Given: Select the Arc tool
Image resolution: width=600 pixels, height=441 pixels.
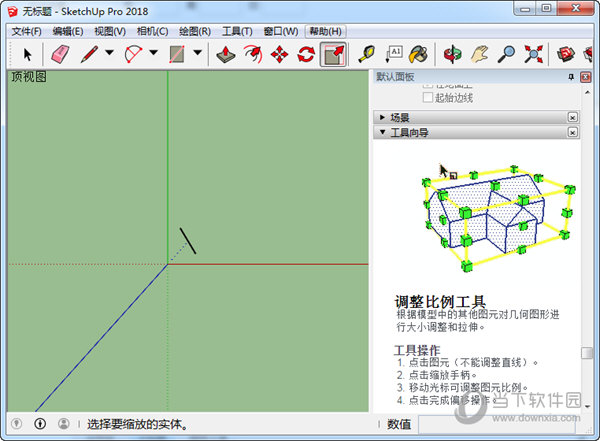Looking at the screenshot, I should (134, 54).
